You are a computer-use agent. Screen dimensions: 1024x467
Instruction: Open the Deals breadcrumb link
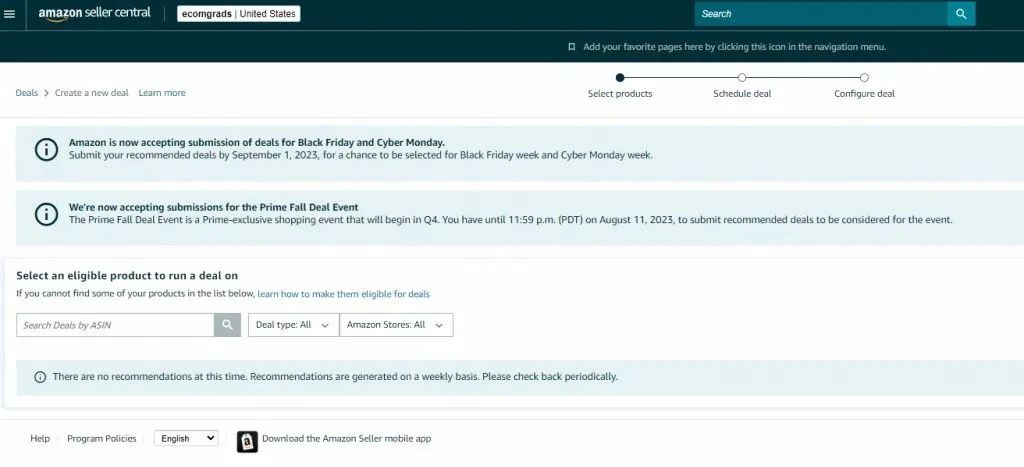27,93
